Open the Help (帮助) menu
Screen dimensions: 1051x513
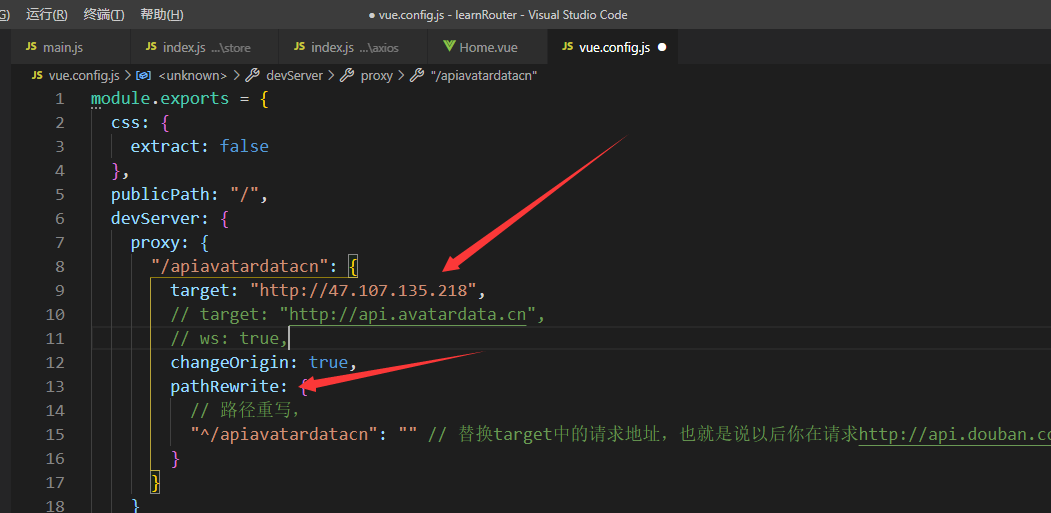click(162, 15)
